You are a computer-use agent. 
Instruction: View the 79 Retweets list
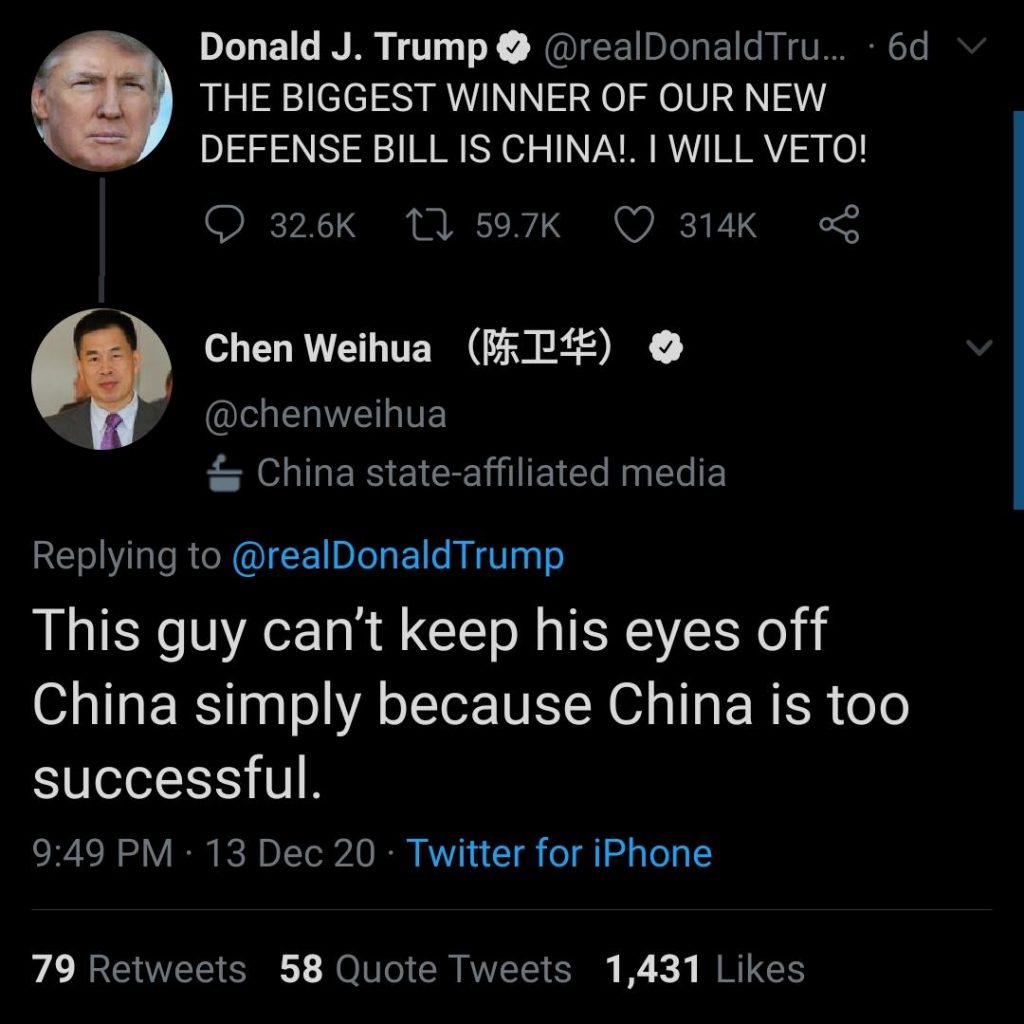pos(142,968)
